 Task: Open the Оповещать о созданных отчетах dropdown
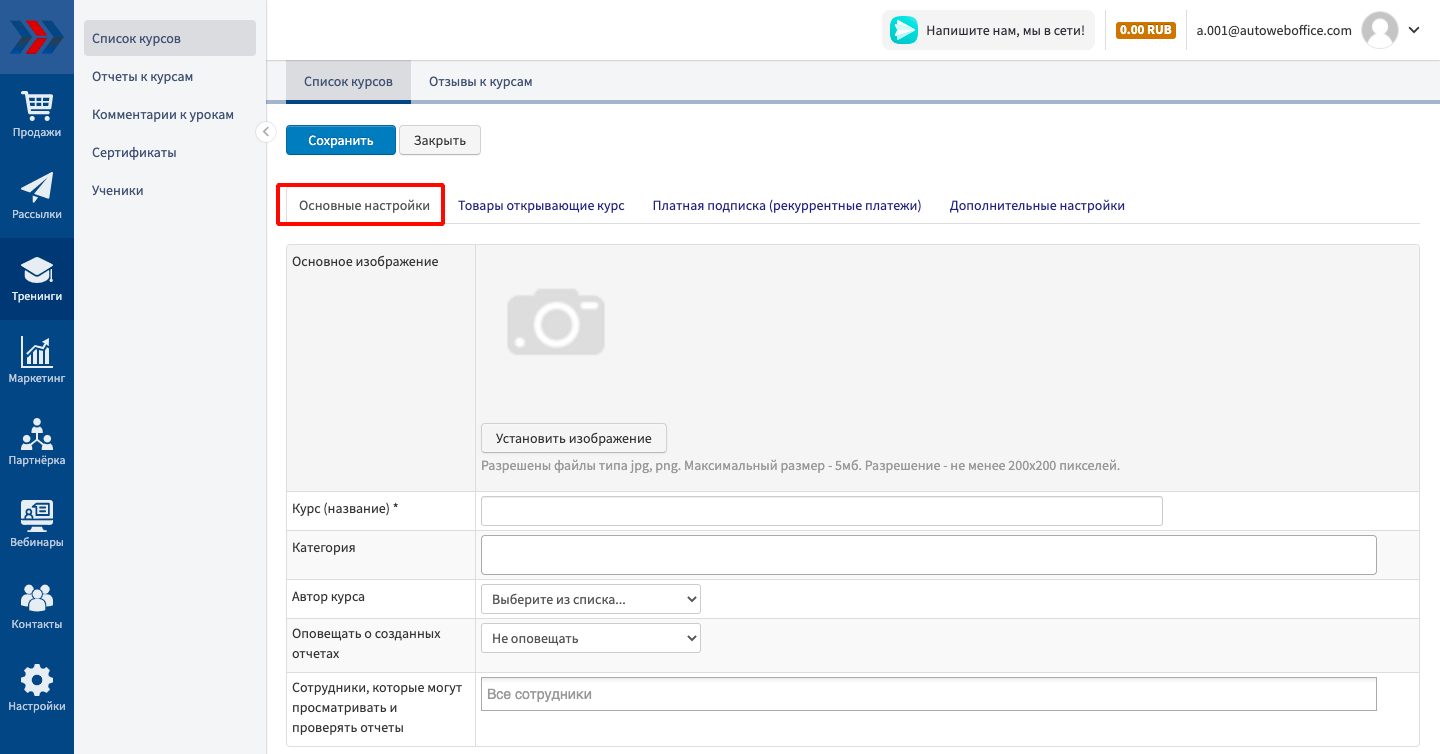pyautogui.click(x=590, y=638)
